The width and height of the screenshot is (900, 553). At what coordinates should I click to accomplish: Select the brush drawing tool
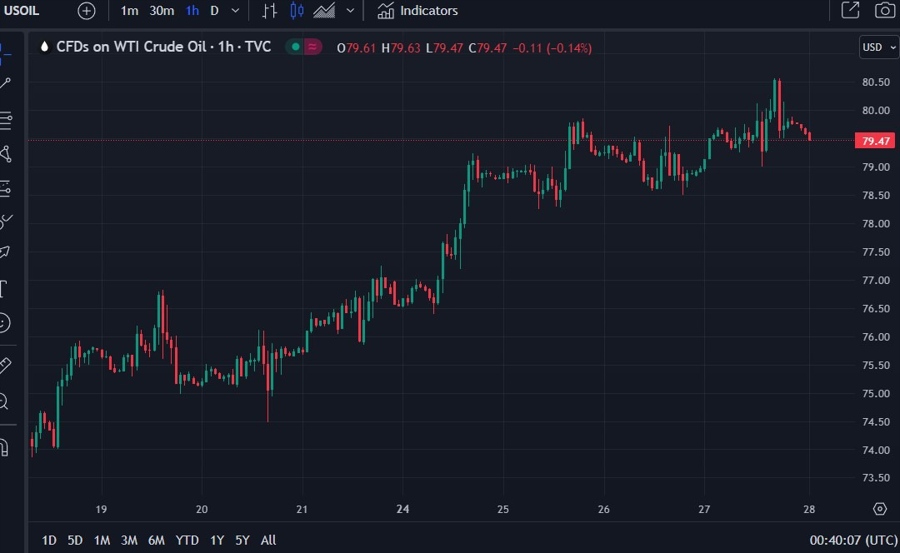tap(6, 221)
